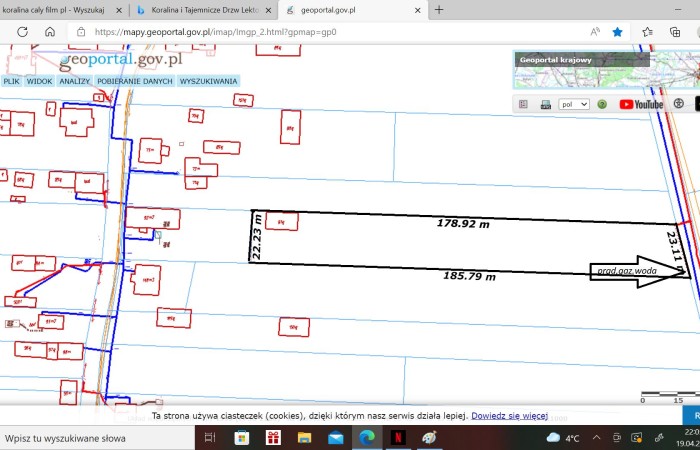This screenshot has height=450, width=700.
Task: Click the accessibility icon beside YouTube
Action: (x=679, y=104)
